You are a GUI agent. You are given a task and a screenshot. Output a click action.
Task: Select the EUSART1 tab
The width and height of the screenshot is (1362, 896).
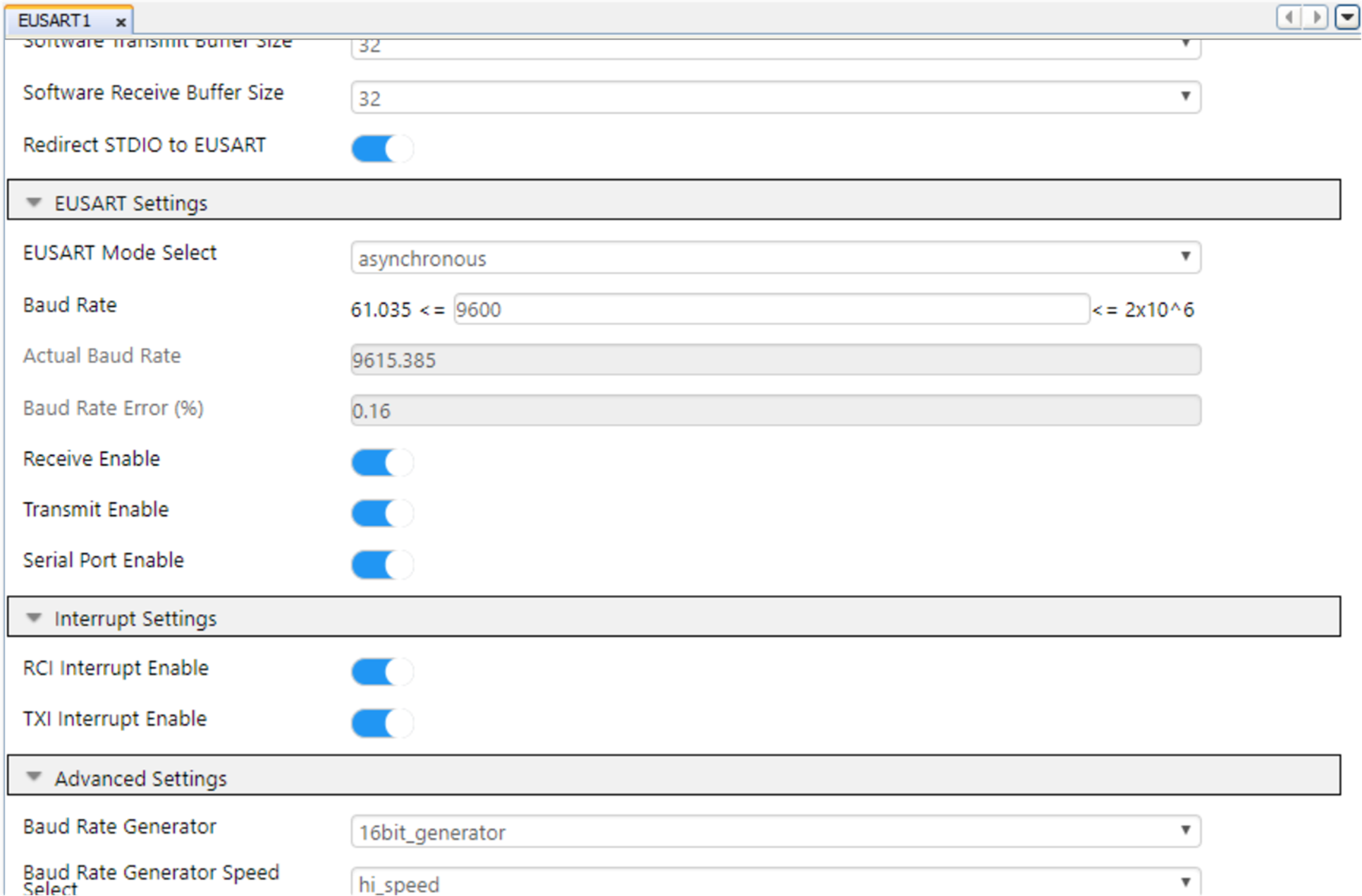pos(55,20)
